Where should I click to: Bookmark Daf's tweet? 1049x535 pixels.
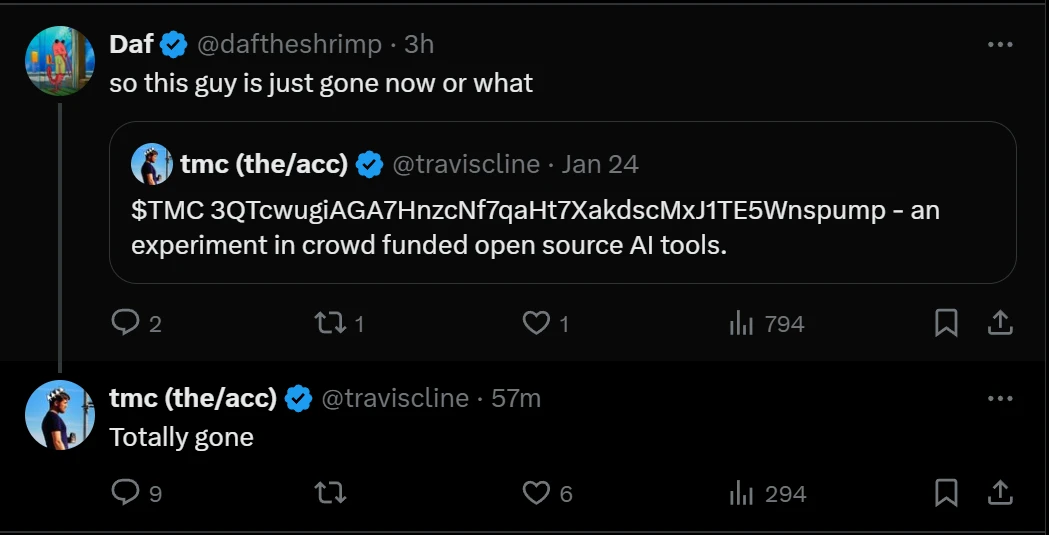[946, 323]
